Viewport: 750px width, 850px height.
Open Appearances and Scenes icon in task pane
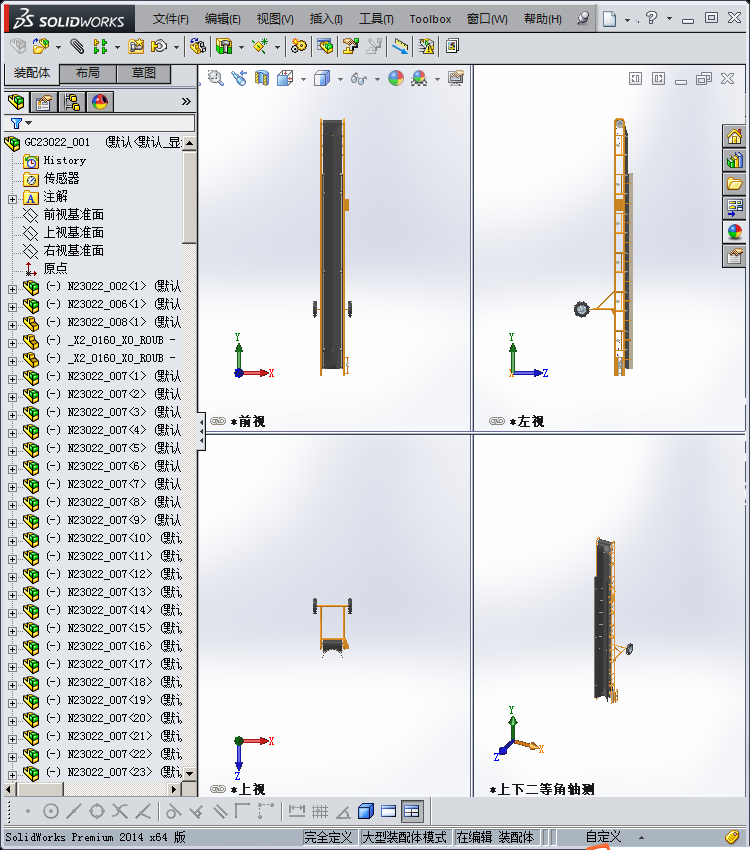click(735, 232)
